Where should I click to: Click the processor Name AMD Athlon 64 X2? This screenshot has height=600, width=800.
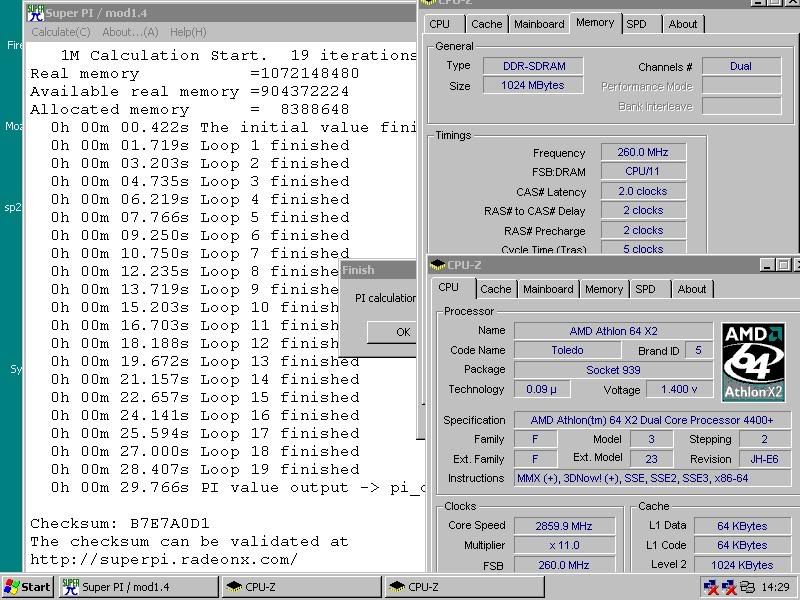[613, 331]
